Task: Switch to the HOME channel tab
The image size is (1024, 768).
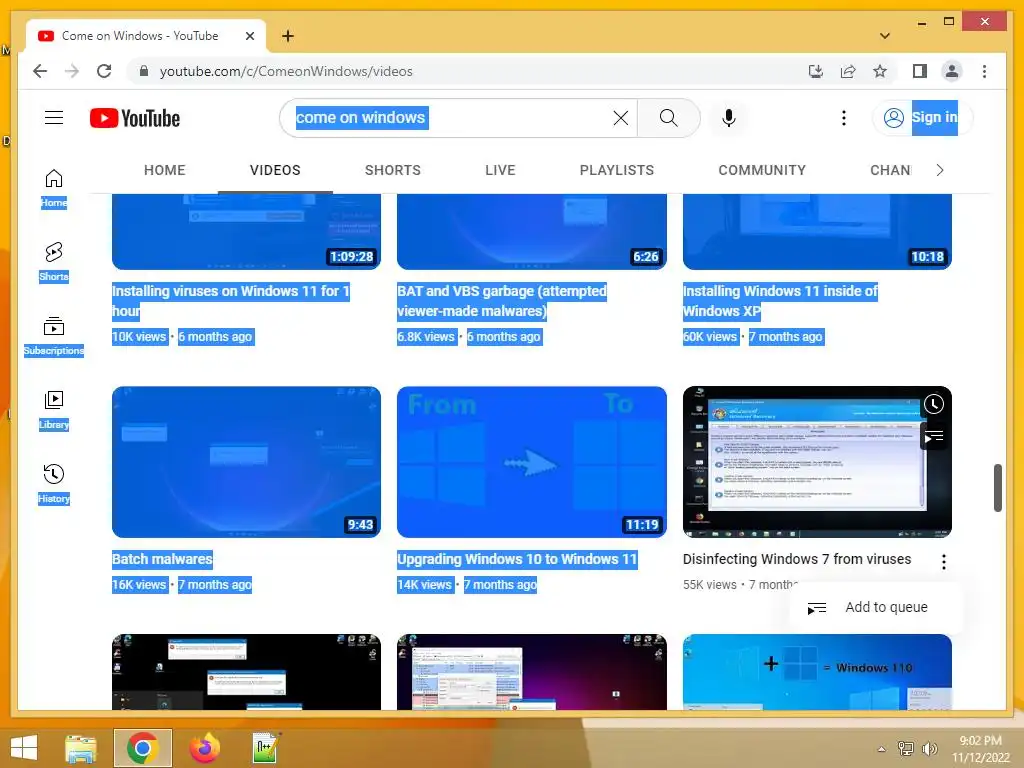Action: click(165, 170)
